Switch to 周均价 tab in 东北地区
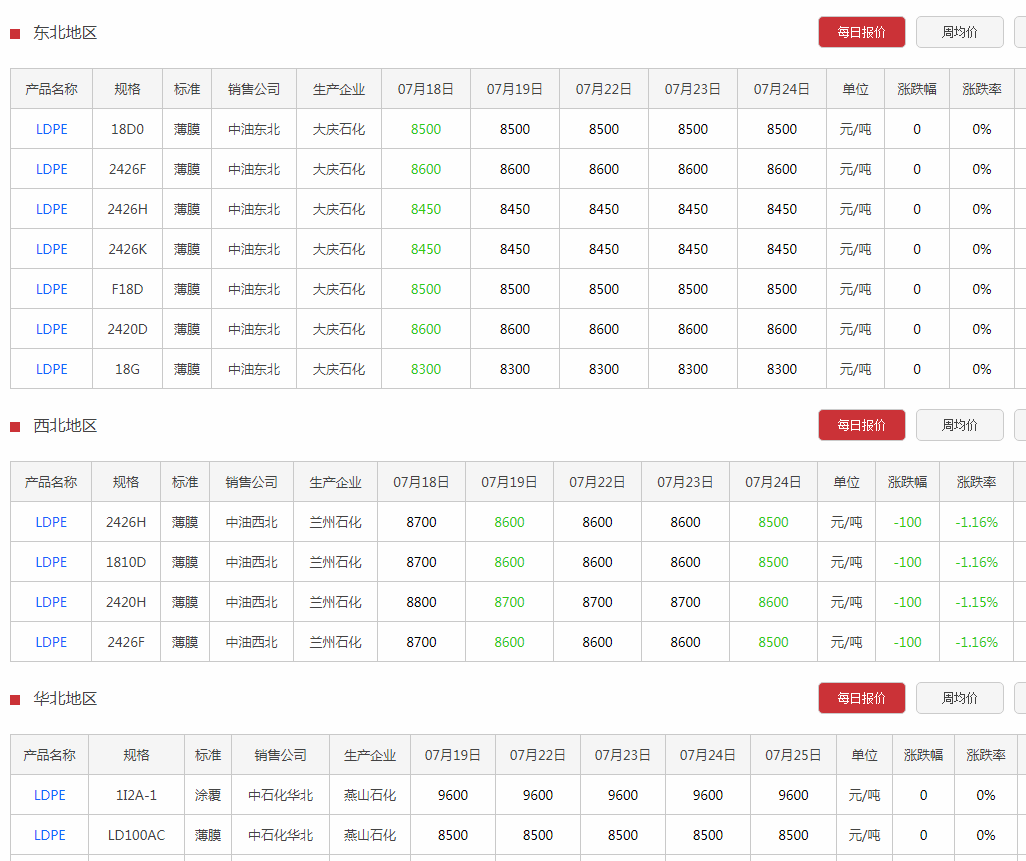This screenshot has height=861, width=1026. (x=959, y=32)
